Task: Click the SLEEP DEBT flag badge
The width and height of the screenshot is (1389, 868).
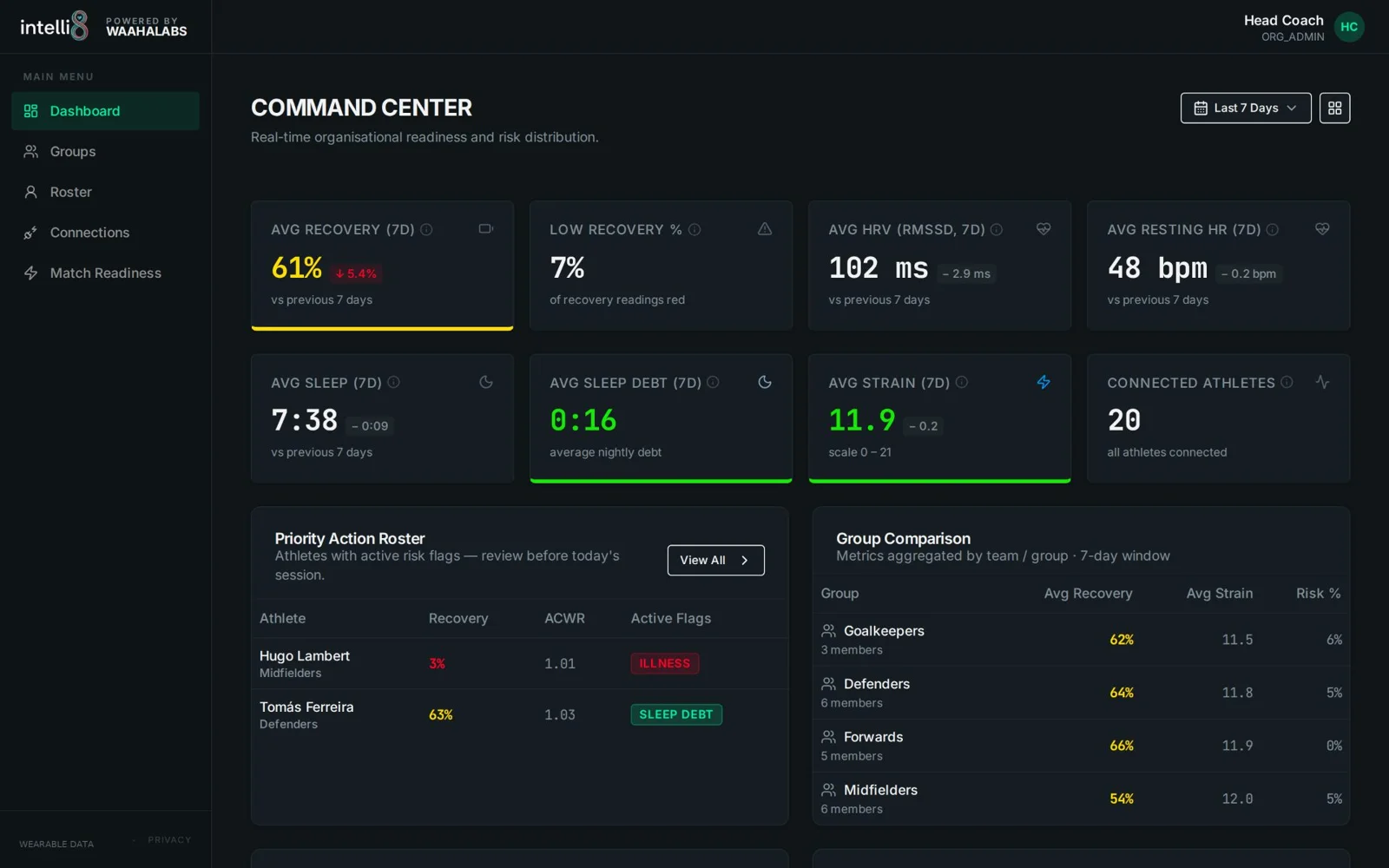Action: [x=676, y=715]
